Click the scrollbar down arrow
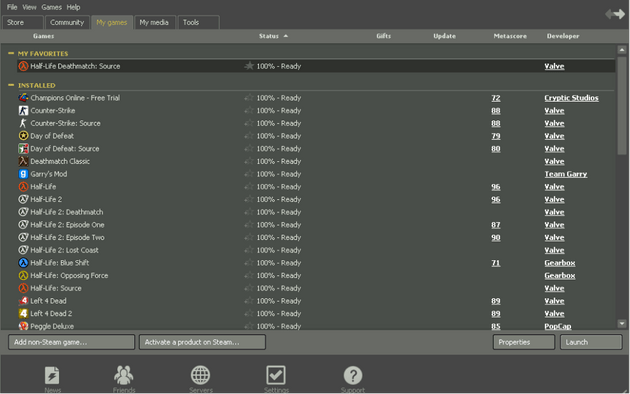Image resolution: width=630 pixels, height=394 pixels. pyautogui.click(x=622, y=323)
